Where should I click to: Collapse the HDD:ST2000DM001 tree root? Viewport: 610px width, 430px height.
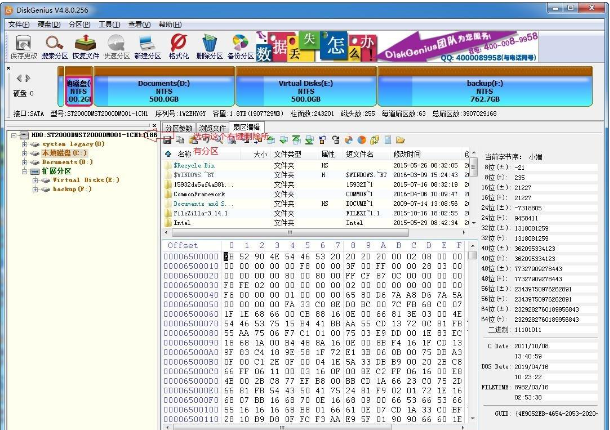pos(14,135)
